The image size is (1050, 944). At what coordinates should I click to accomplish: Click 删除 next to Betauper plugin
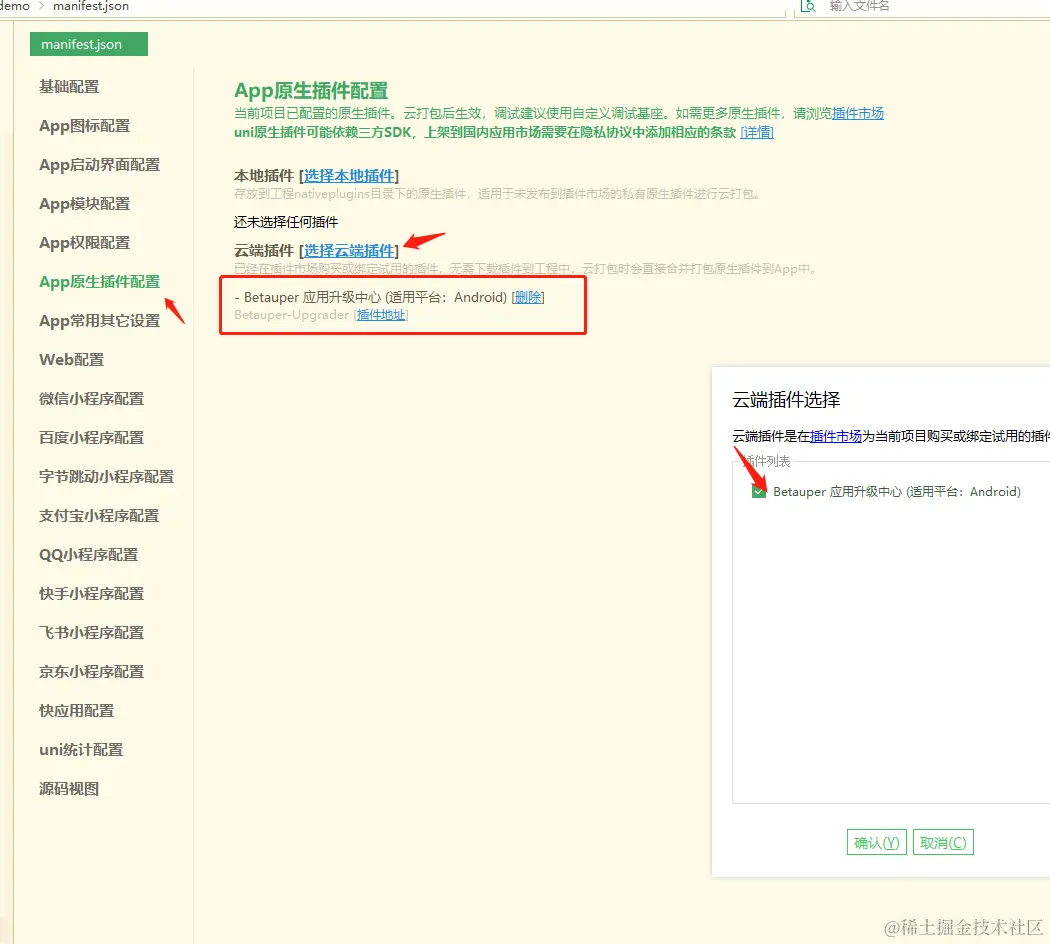[x=528, y=297]
